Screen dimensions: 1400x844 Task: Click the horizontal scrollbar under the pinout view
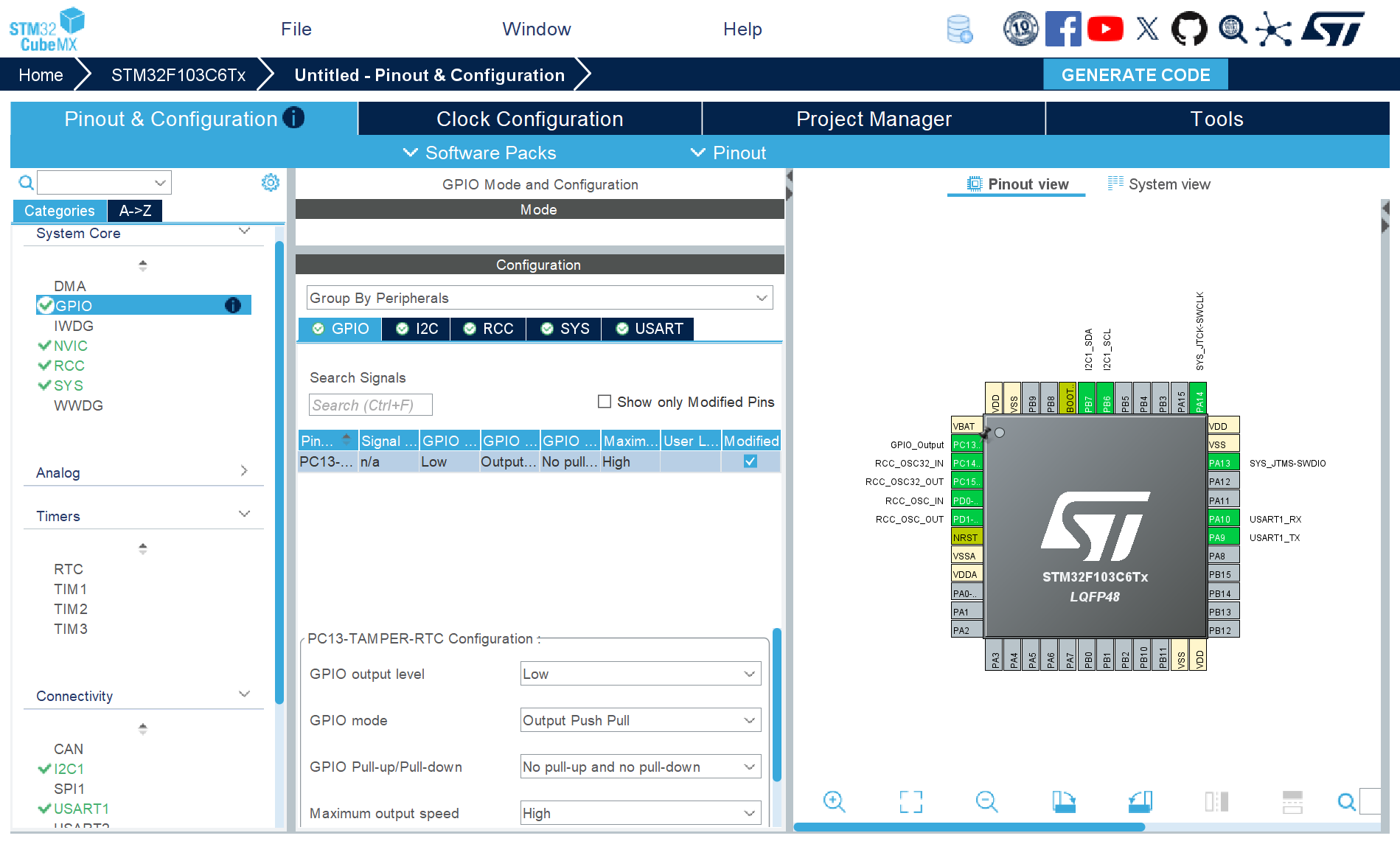click(x=969, y=826)
